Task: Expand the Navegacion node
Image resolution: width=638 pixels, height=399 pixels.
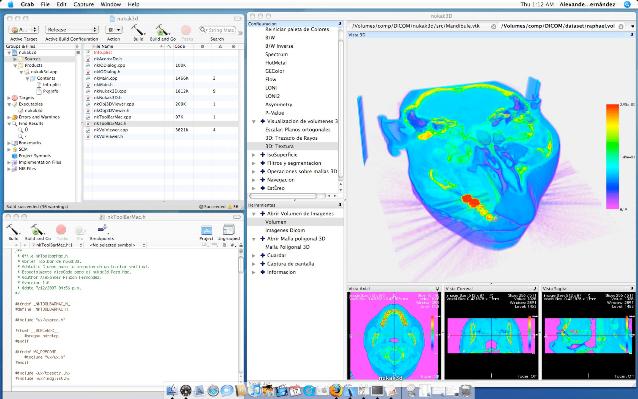Action: pyautogui.click(x=253, y=180)
